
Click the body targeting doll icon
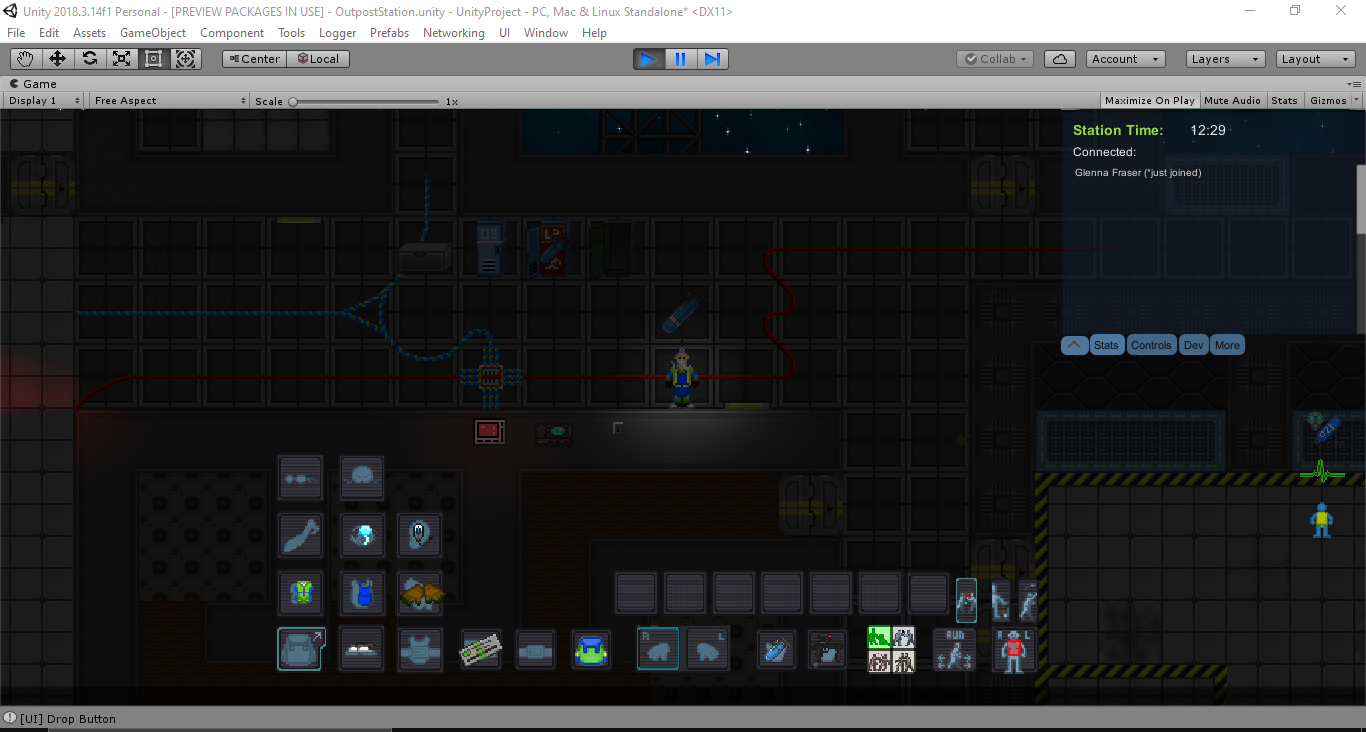pos(1013,649)
